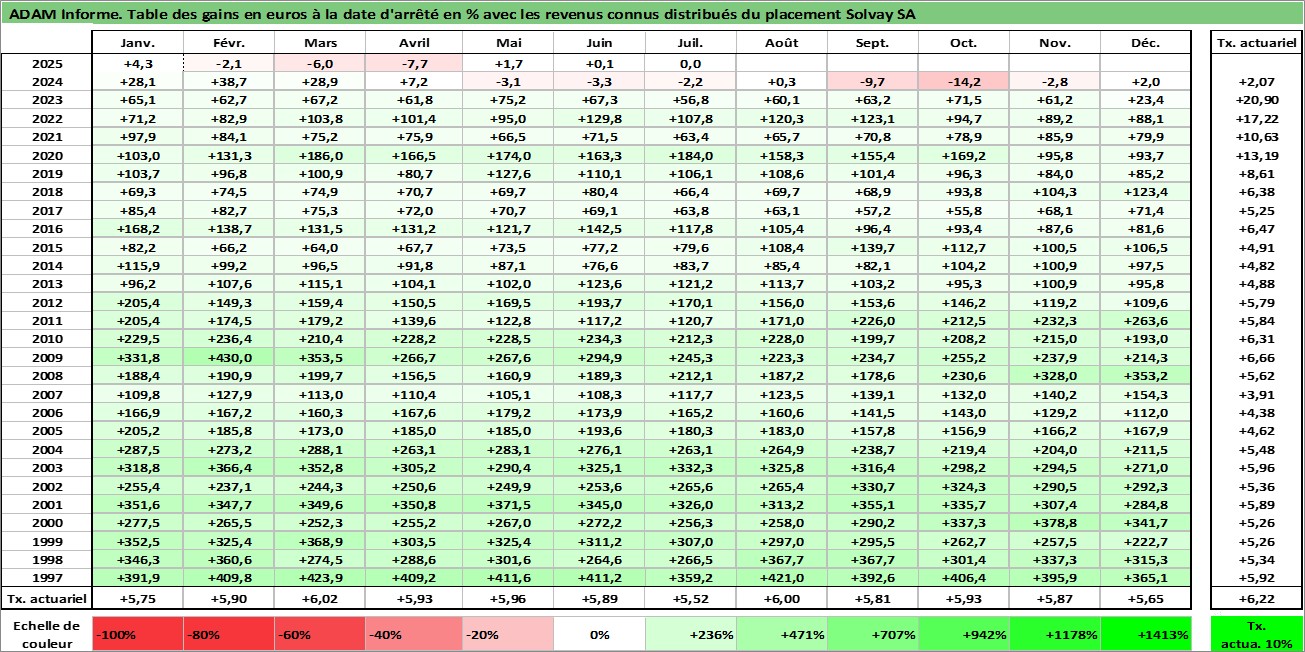The height and width of the screenshot is (652, 1305).
Task: Click the 1997 Août cell +421,0
Action: (782, 578)
